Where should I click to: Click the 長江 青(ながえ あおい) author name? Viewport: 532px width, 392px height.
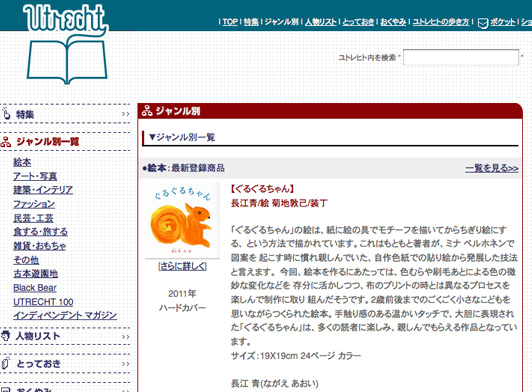click(x=275, y=384)
